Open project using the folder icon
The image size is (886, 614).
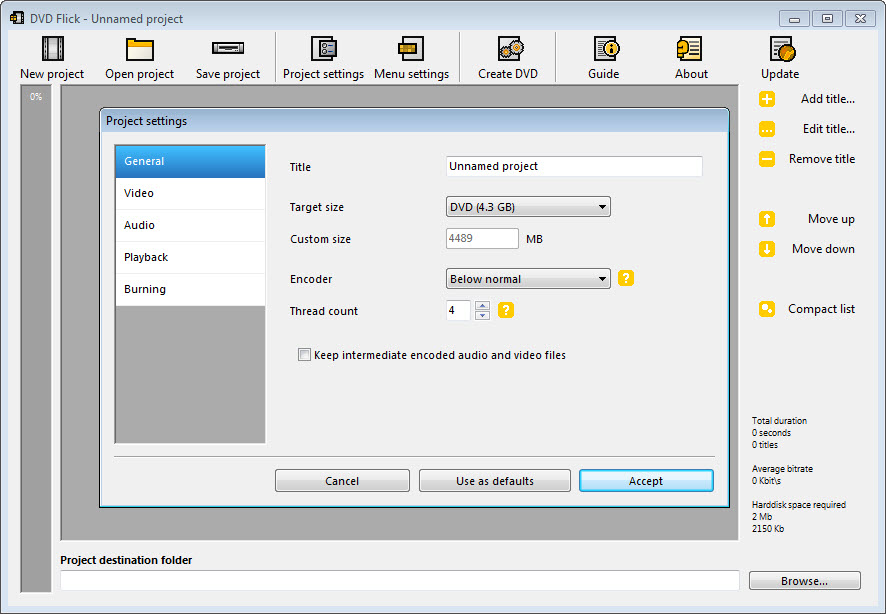pyautogui.click(x=140, y=49)
